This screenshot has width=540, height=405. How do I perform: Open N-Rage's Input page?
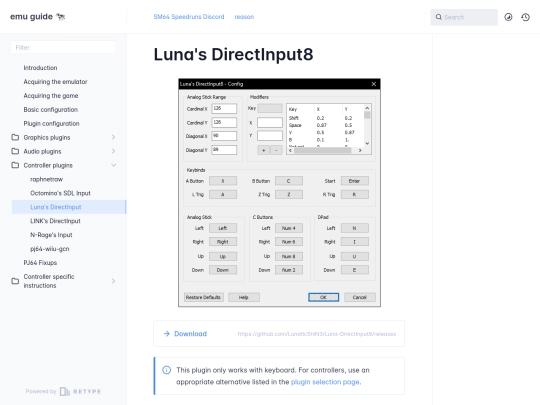[51, 235]
